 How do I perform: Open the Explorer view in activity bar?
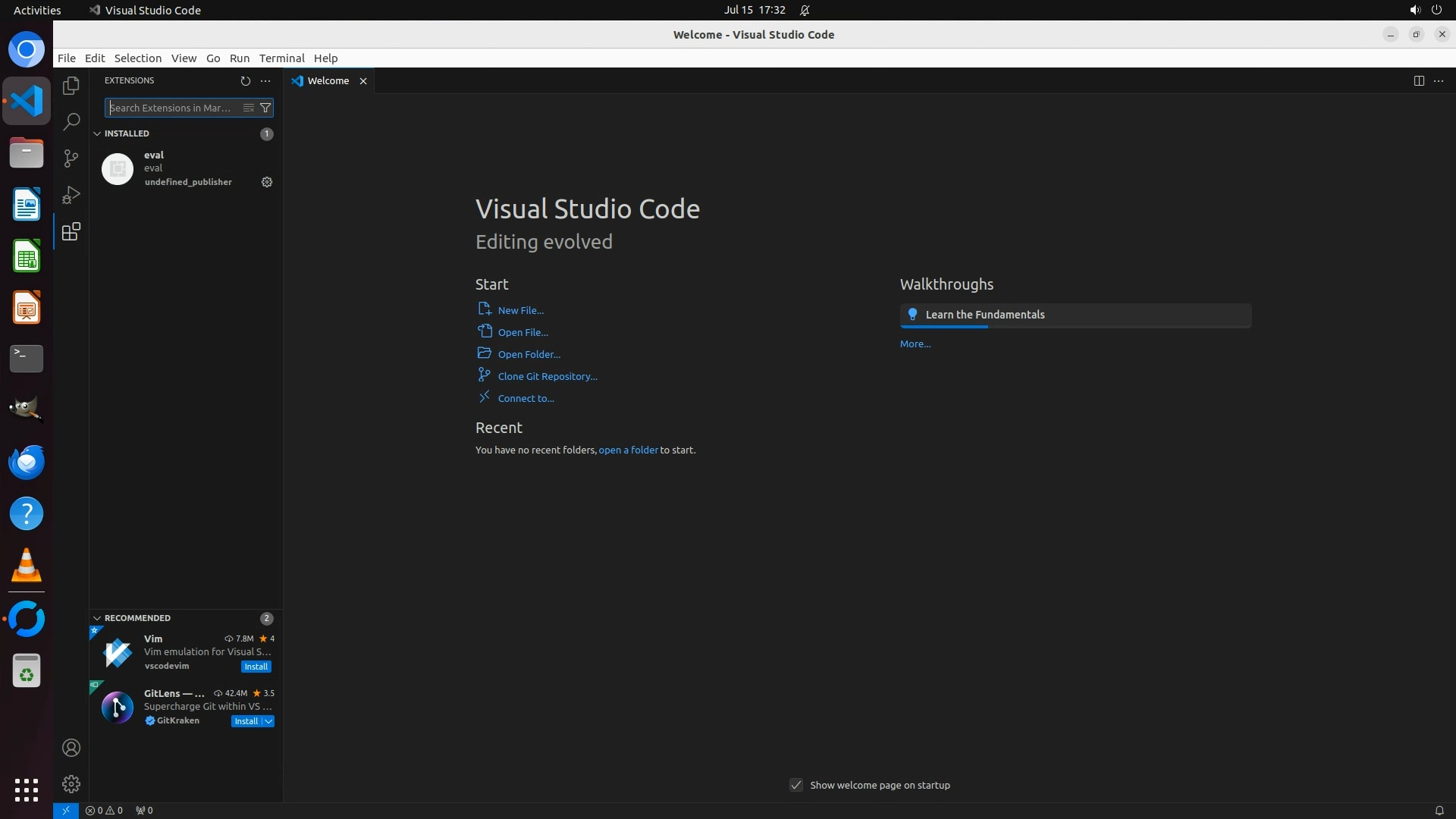pyautogui.click(x=71, y=86)
